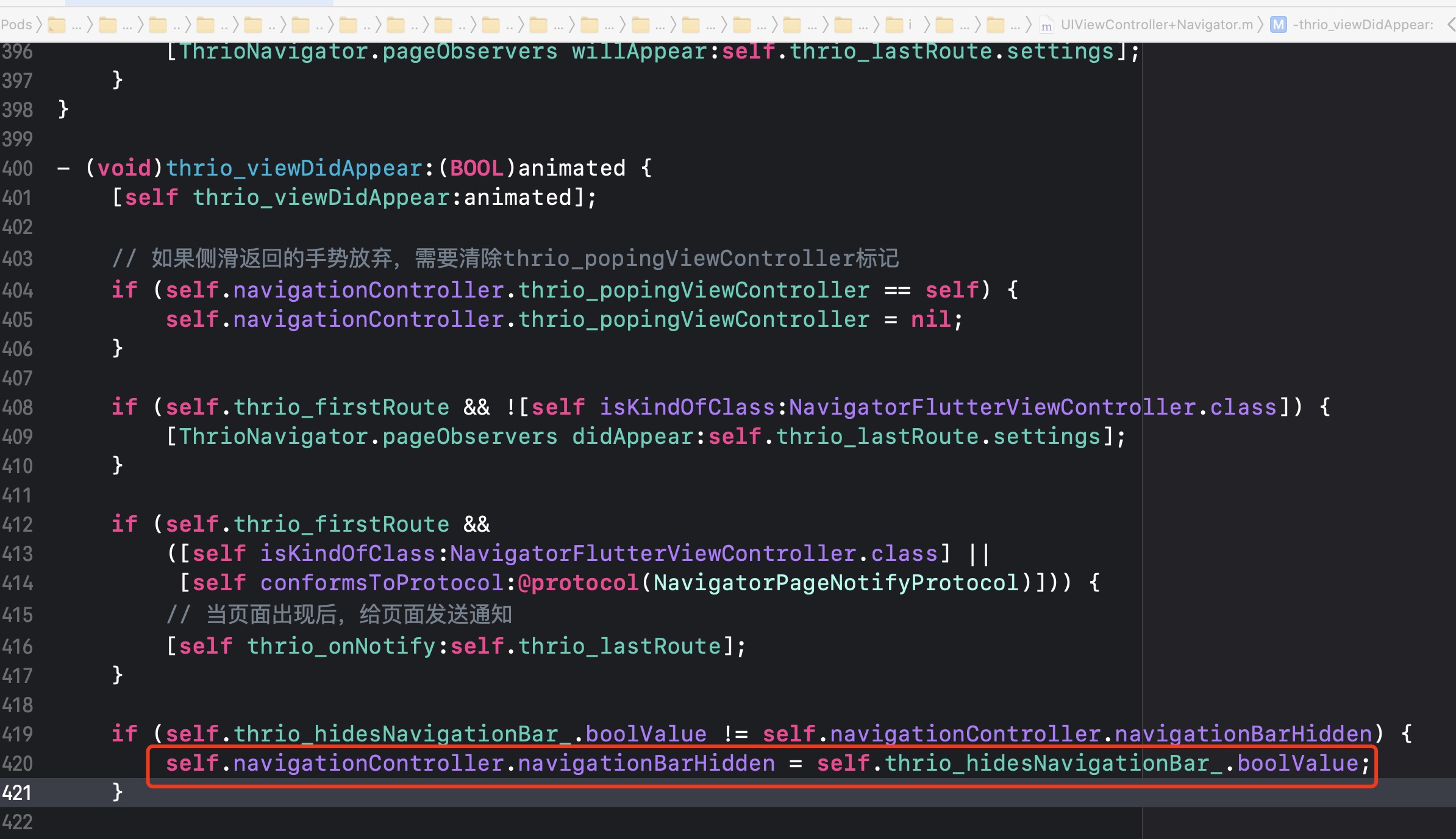Select the Pods item in the jump bar
This screenshot has width=1456, height=839.
[x=17, y=24]
